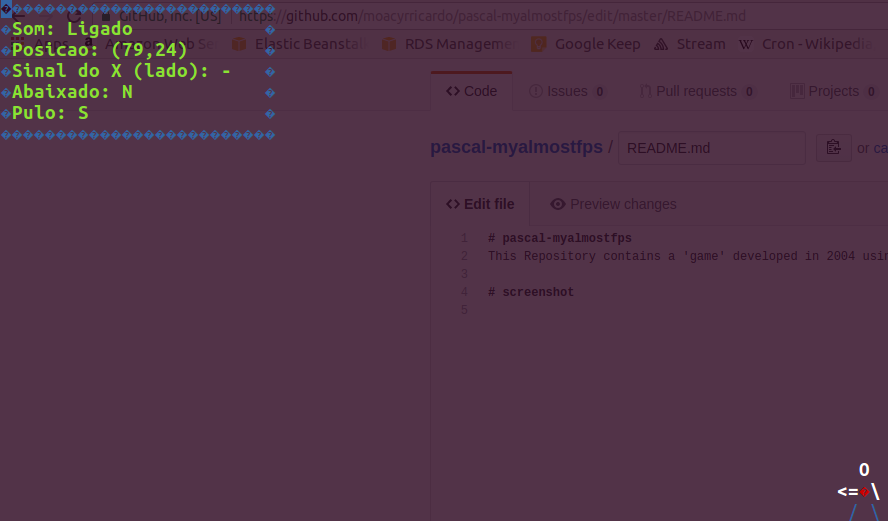Open the Cron - Wikipedia bookmark
888x521 pixels.
(x=805, y=44)
